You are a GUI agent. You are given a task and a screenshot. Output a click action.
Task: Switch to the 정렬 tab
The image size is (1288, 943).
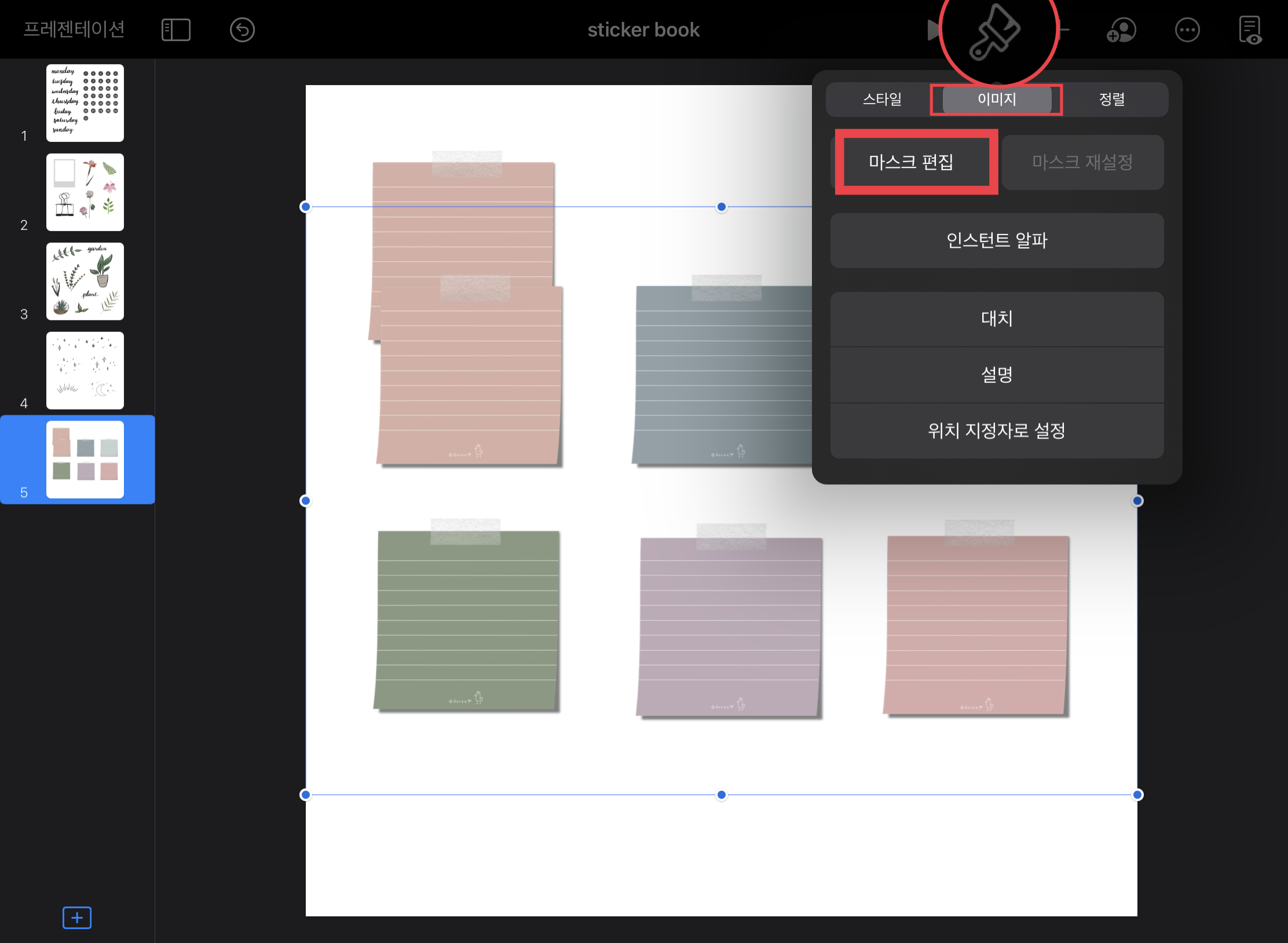click(x=1111, y=100)
